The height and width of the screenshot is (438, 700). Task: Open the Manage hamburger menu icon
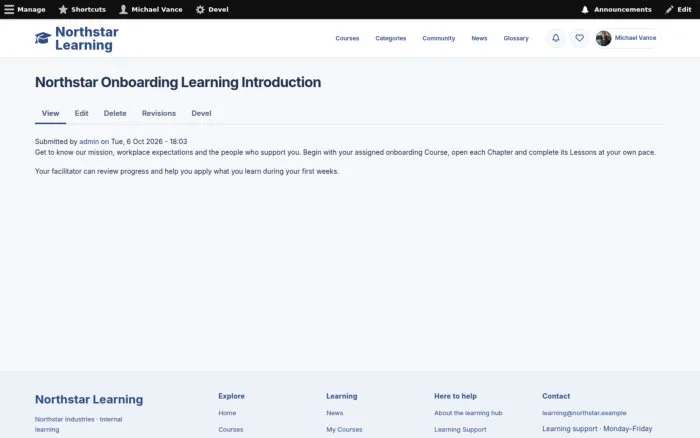[9, 9]
